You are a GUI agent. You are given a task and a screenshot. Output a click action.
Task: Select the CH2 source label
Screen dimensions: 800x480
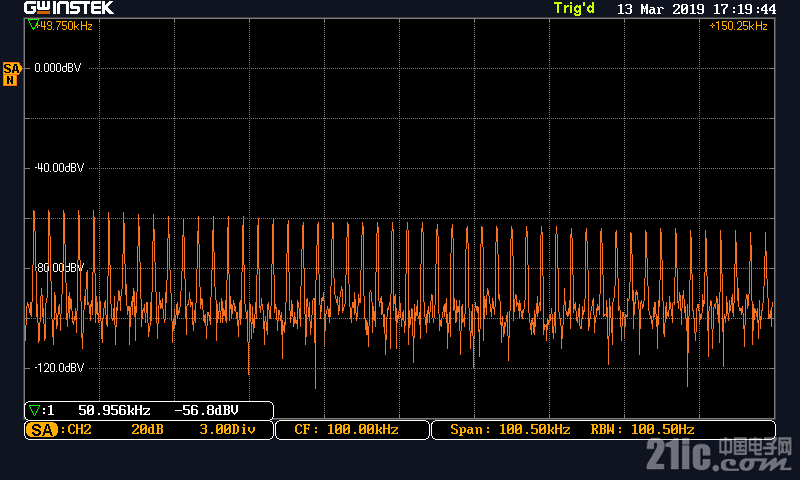click(x=80, y=430)
